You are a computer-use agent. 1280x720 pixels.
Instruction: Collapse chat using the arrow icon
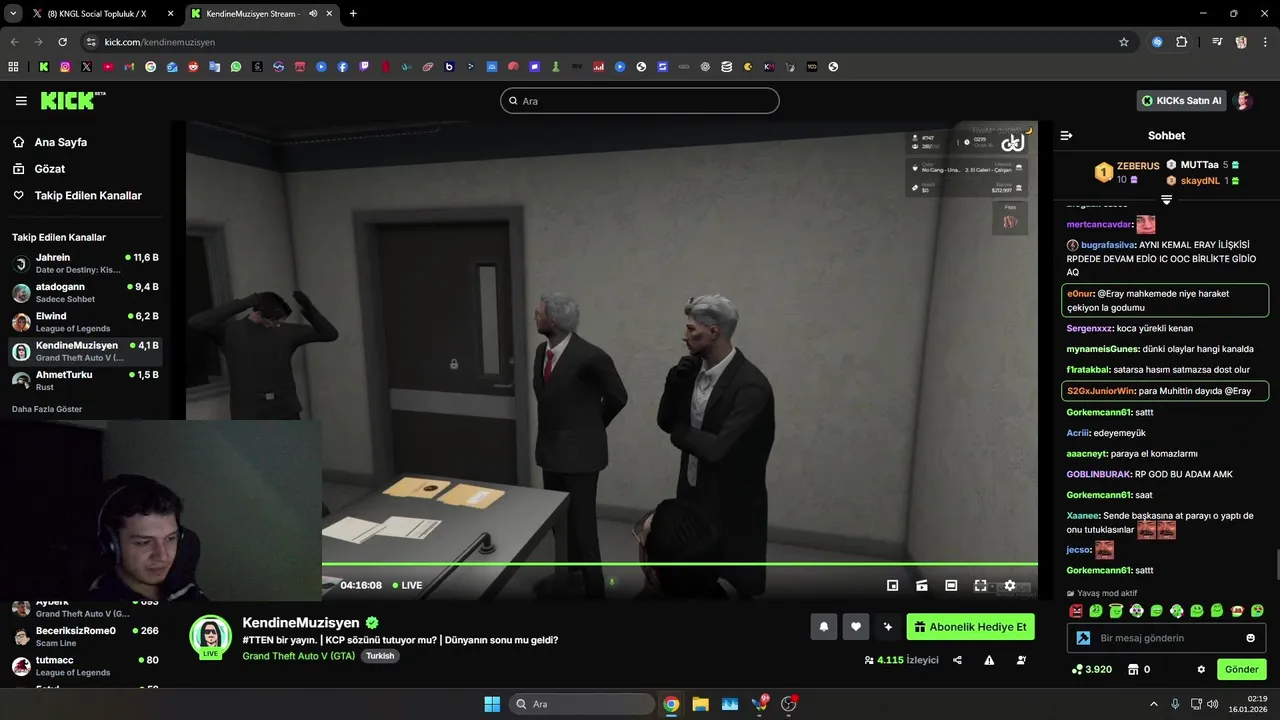pos(1066,135)
